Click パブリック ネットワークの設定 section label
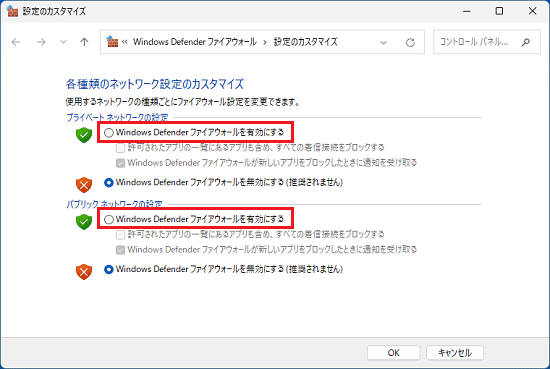 [x=114, y=204]
